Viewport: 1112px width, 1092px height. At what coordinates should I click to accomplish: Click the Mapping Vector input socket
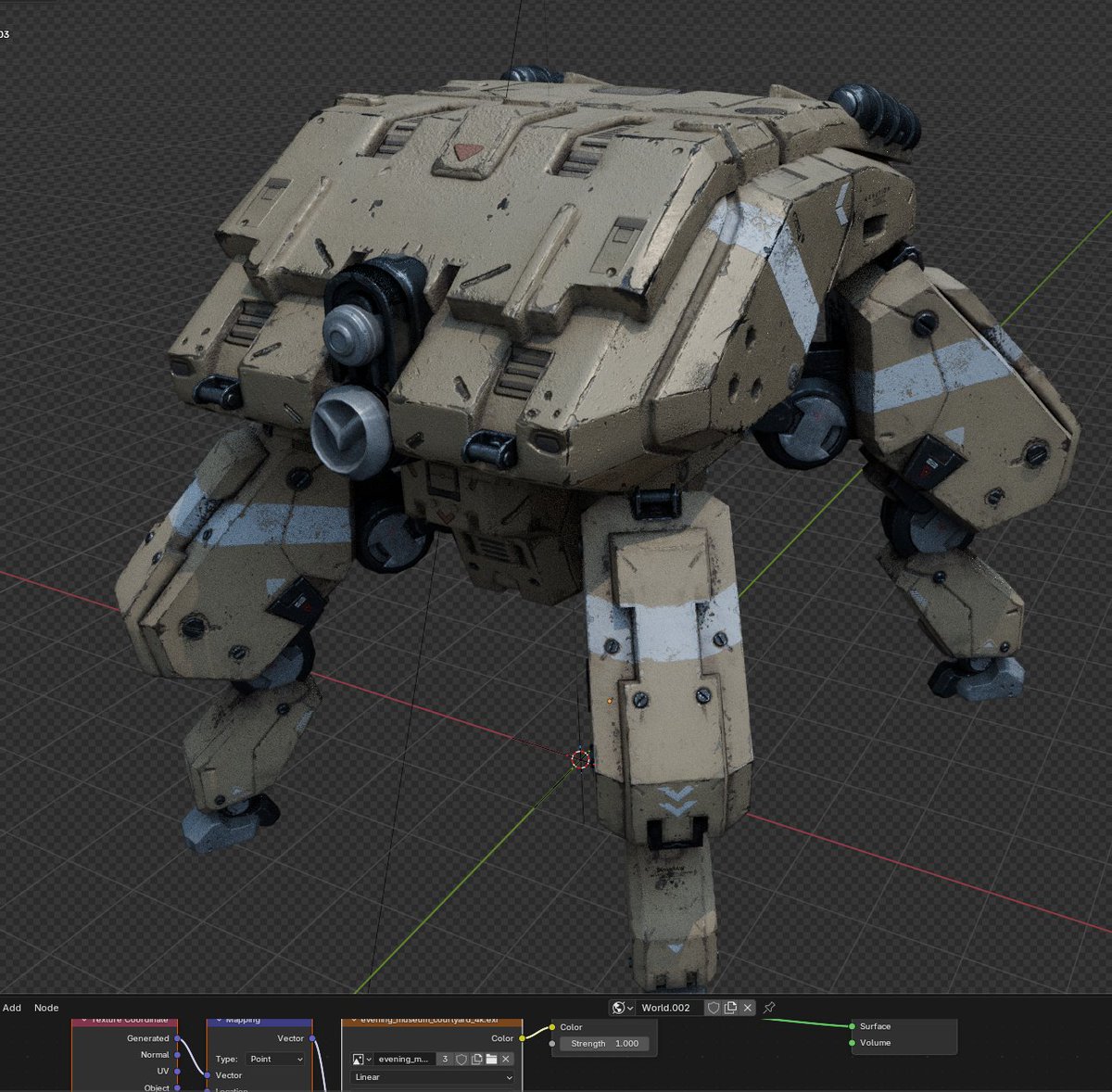207,1075
